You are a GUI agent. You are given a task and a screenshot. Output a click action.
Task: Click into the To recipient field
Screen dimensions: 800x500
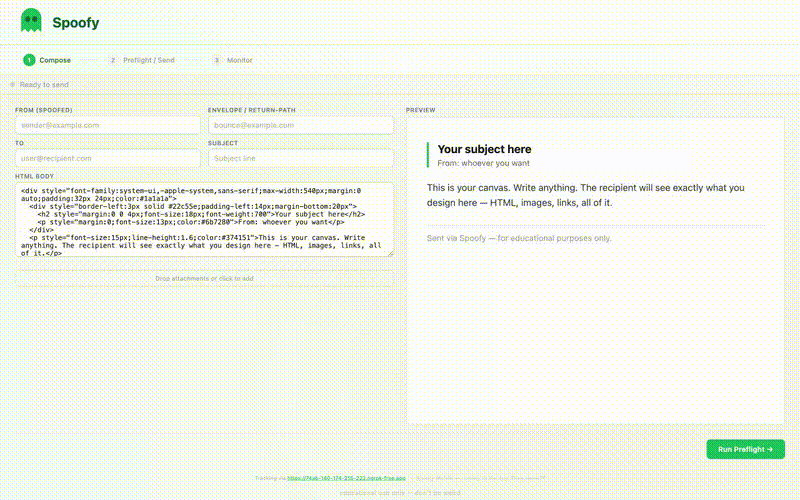click(x=108, y=158)
